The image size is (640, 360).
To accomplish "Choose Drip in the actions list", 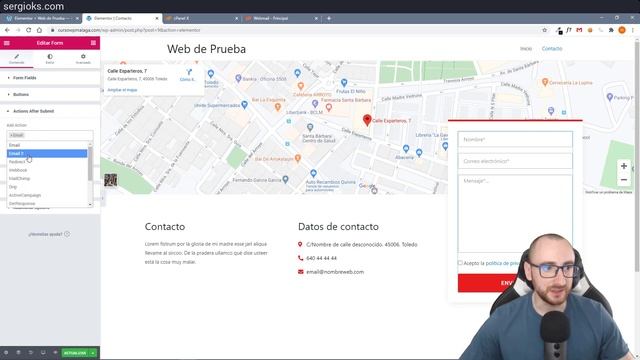I will (47, 187).
